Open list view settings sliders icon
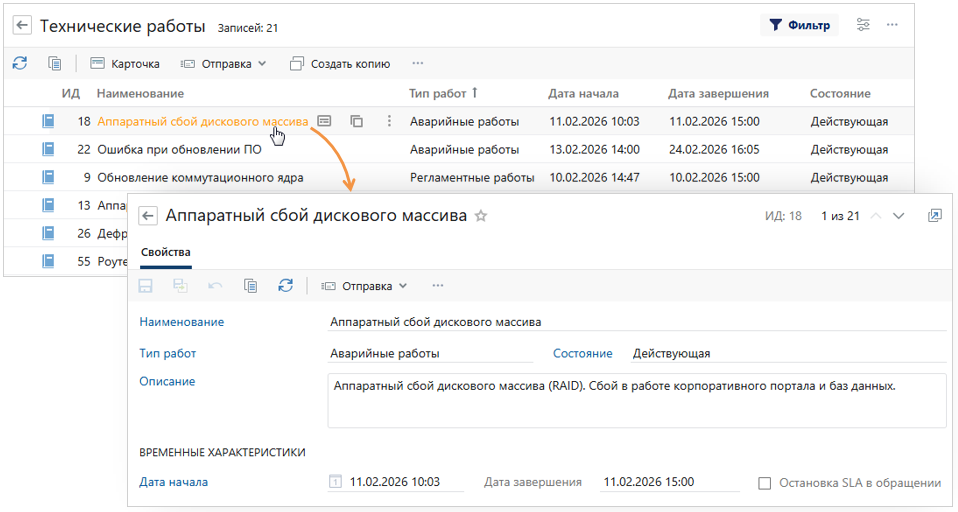 click(863, 25)
